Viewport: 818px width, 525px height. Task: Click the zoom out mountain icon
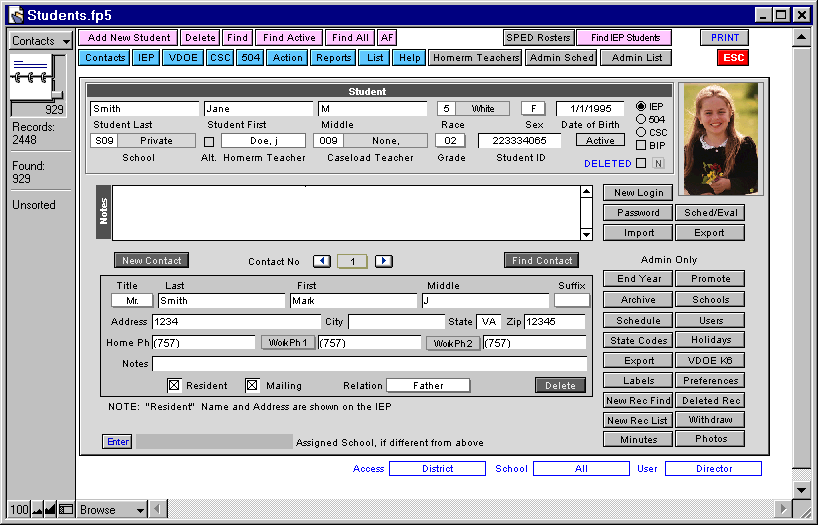[38, 510]
